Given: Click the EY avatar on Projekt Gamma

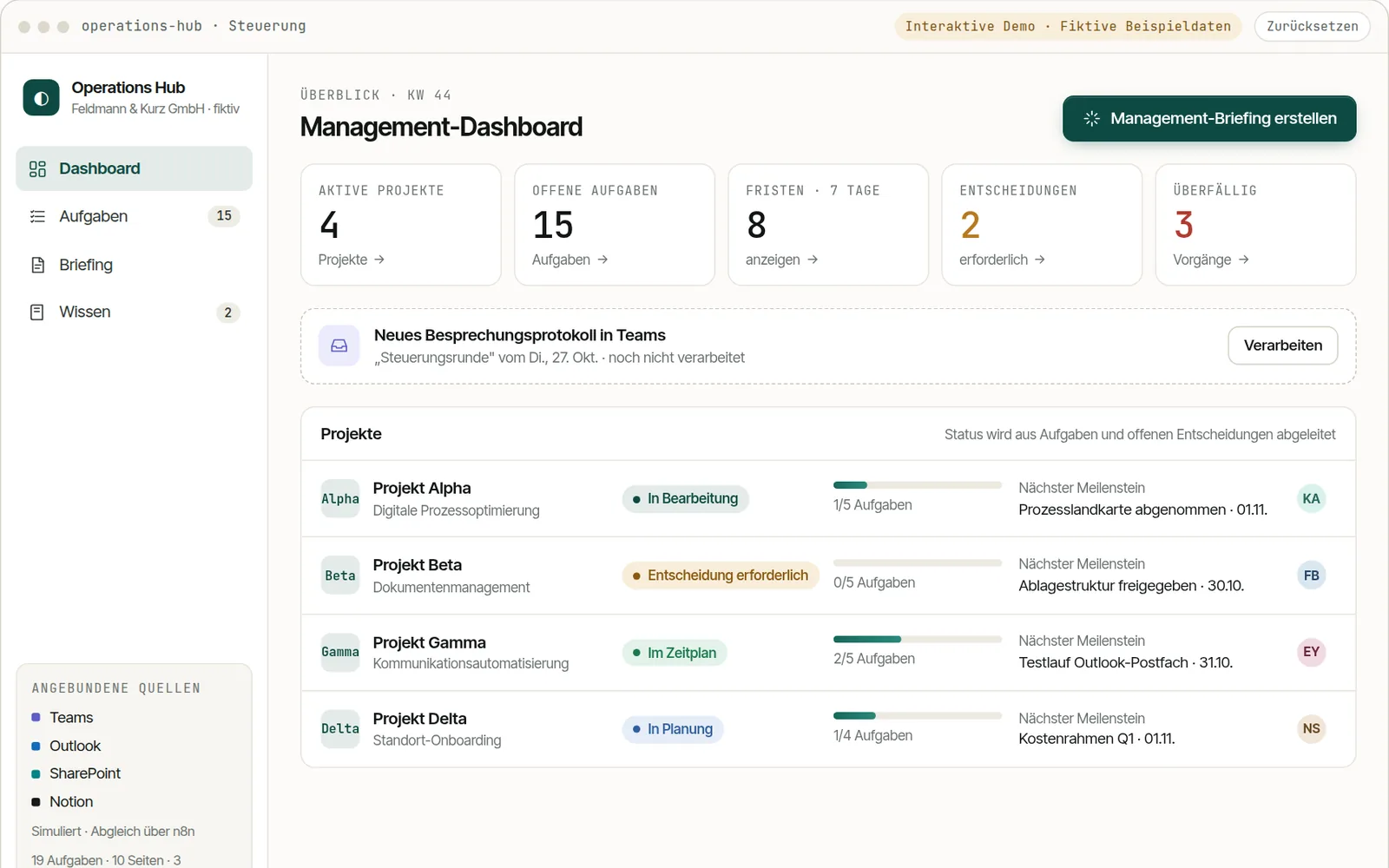Looking at the screenshot, I should pyautogui.click(x=1311, y=652).
